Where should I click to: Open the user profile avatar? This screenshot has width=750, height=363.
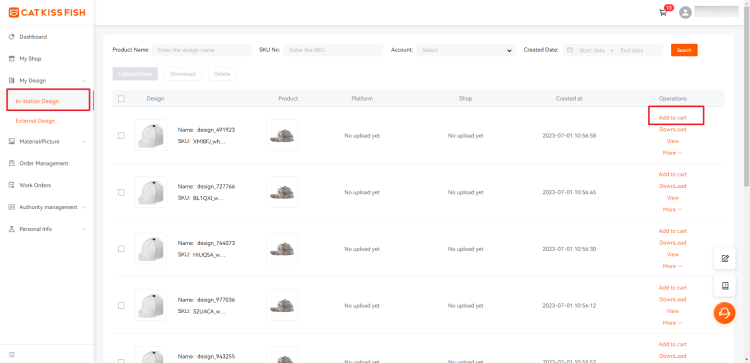coord(685,12)
